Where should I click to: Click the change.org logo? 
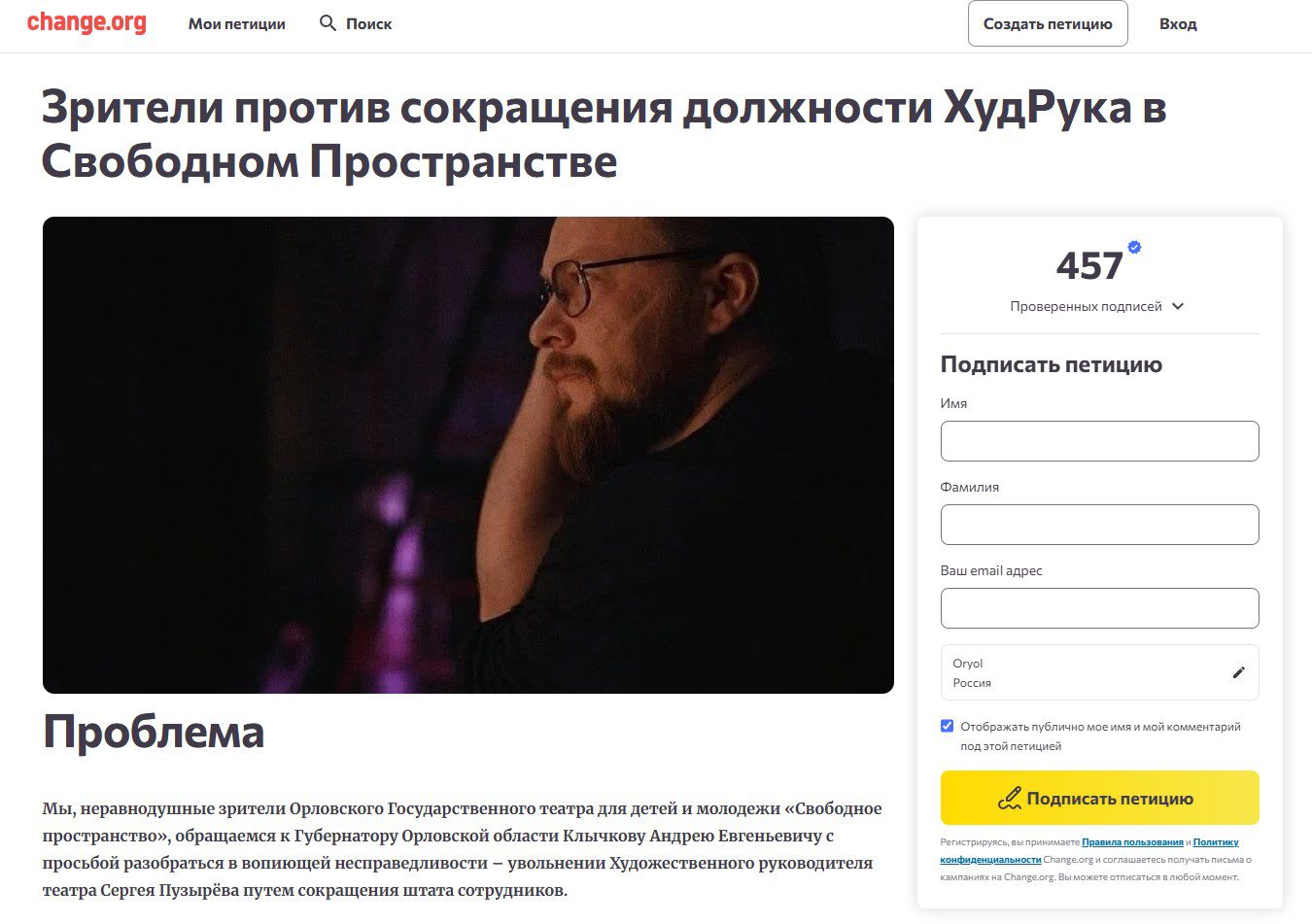tap(86, 22)
